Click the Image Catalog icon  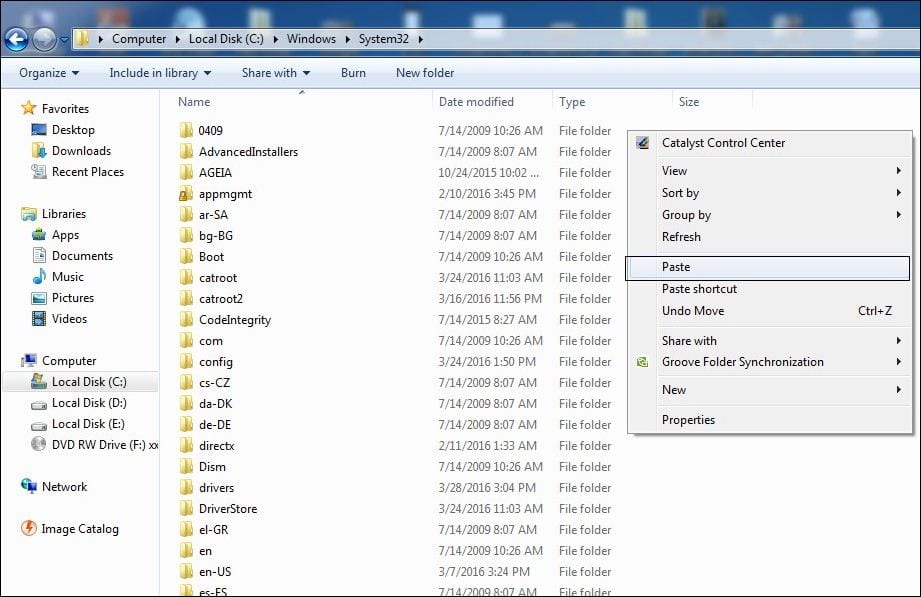tap(28, 528)
